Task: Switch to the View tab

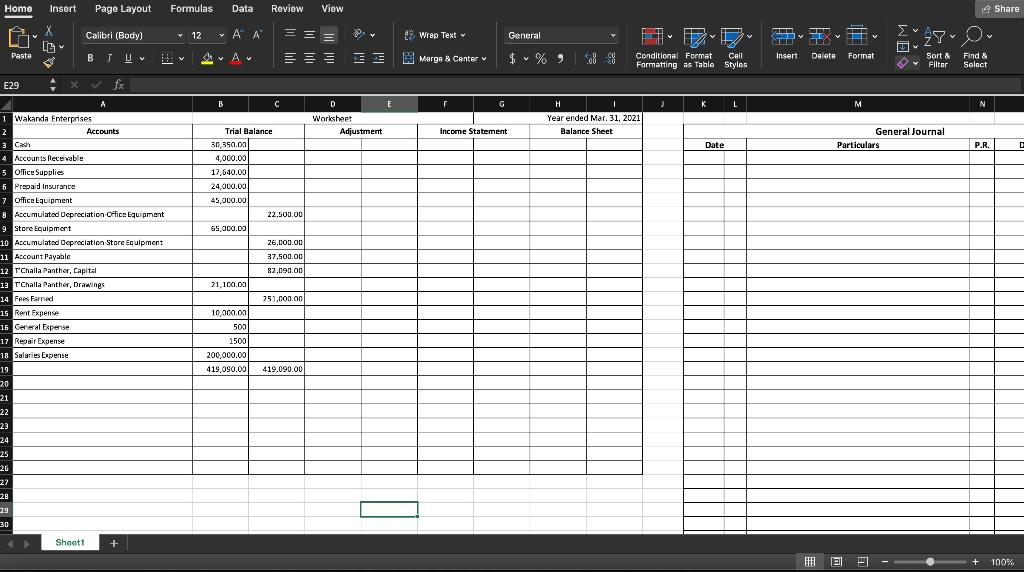Action: [332, 8]
